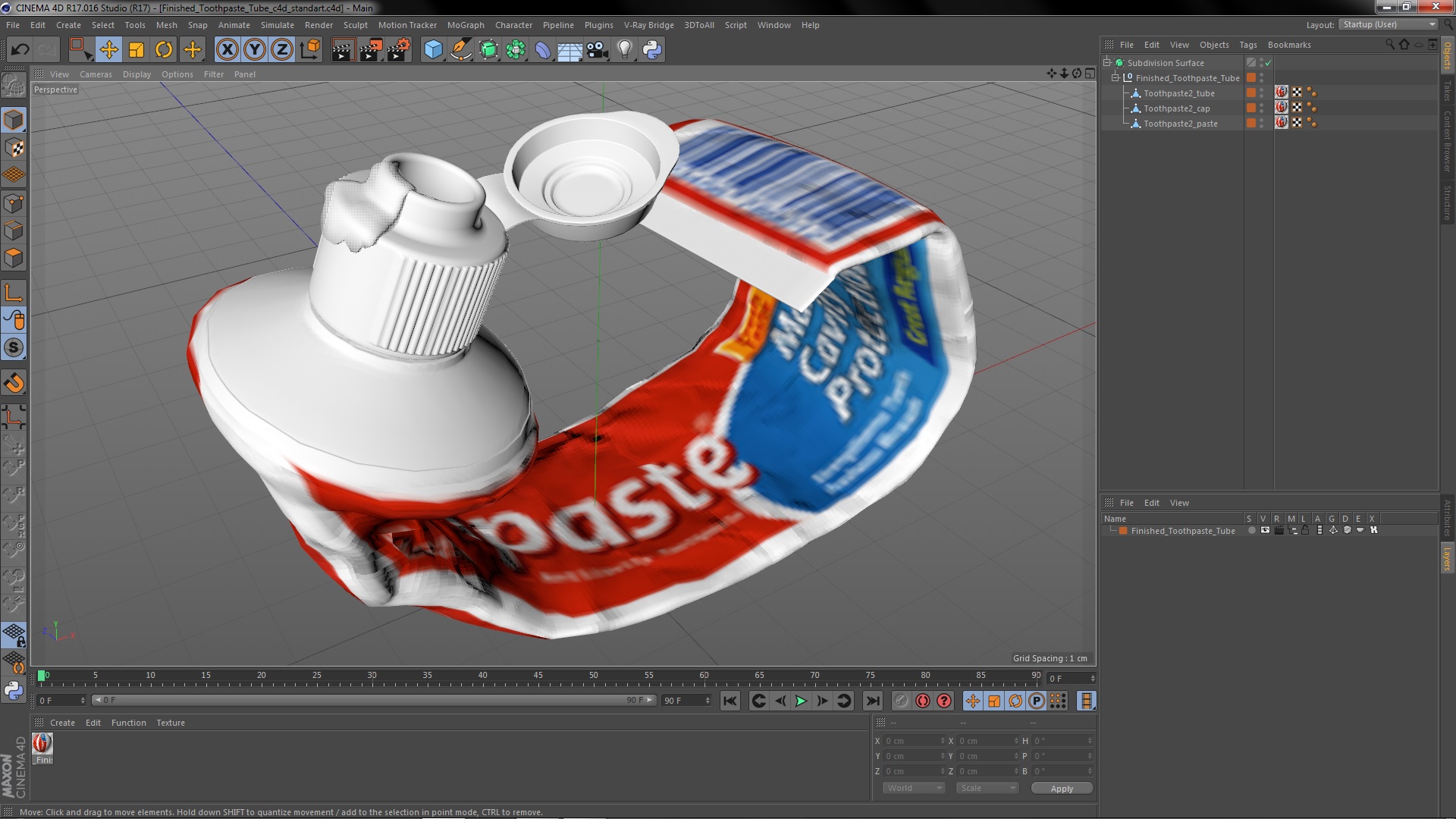Open the Layout dropdown Startup (User)
The height and width of the screenshot is (819, 1456).
pyautogui.click(x=1389, y=24)
